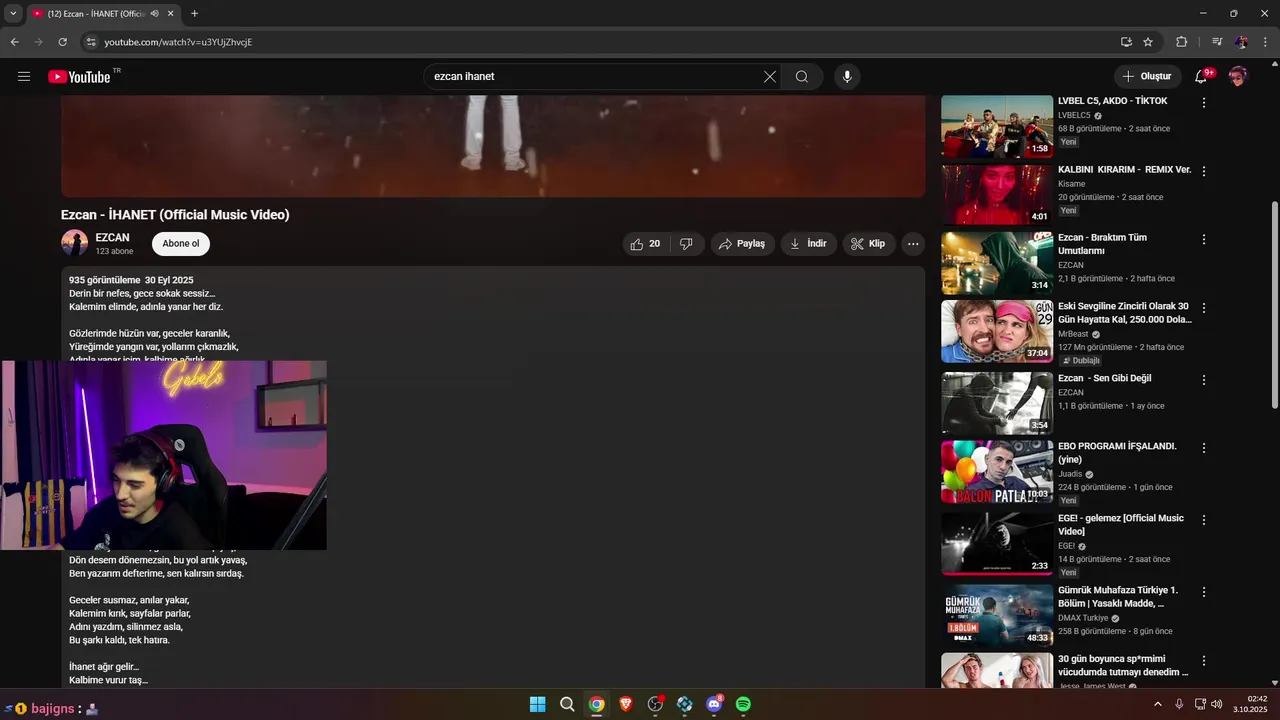Go back in browser history

[x=14, y=42]
